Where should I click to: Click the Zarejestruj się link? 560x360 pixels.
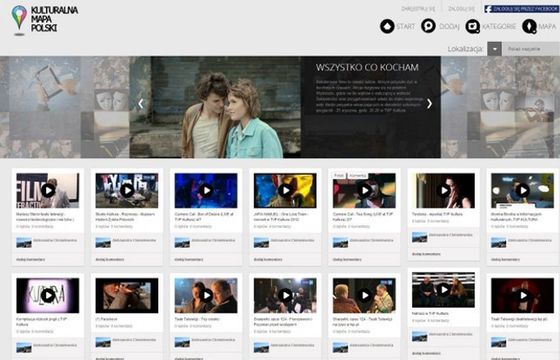point(418,9)
